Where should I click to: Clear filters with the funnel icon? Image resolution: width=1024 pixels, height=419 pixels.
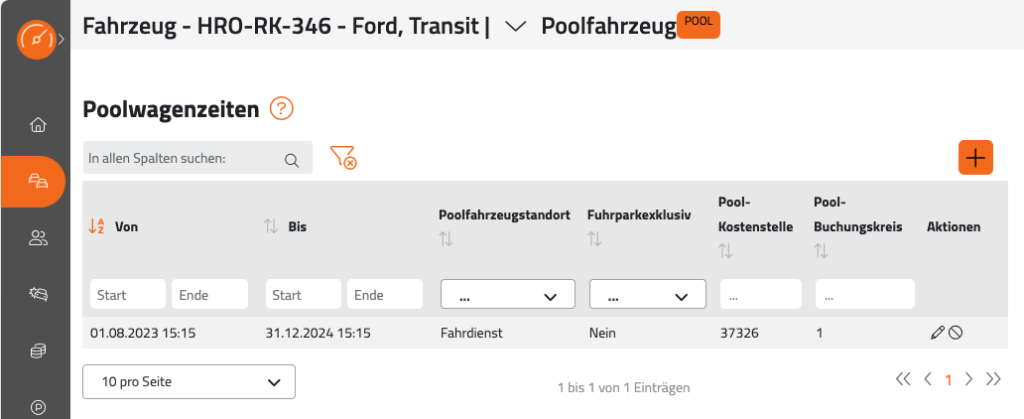coord(343,157)
